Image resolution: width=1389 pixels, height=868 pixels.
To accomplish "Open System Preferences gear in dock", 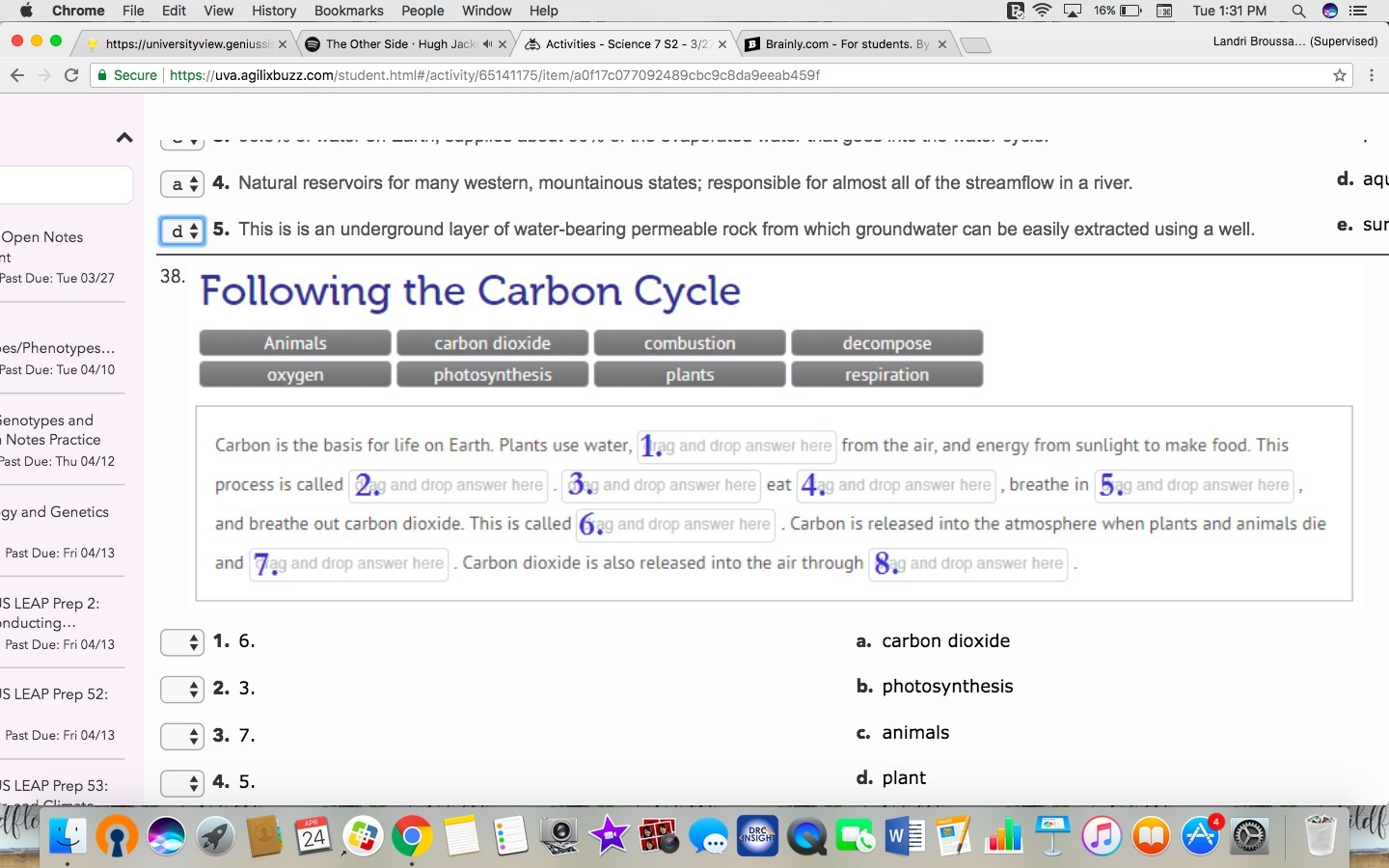I will 1250,835.
